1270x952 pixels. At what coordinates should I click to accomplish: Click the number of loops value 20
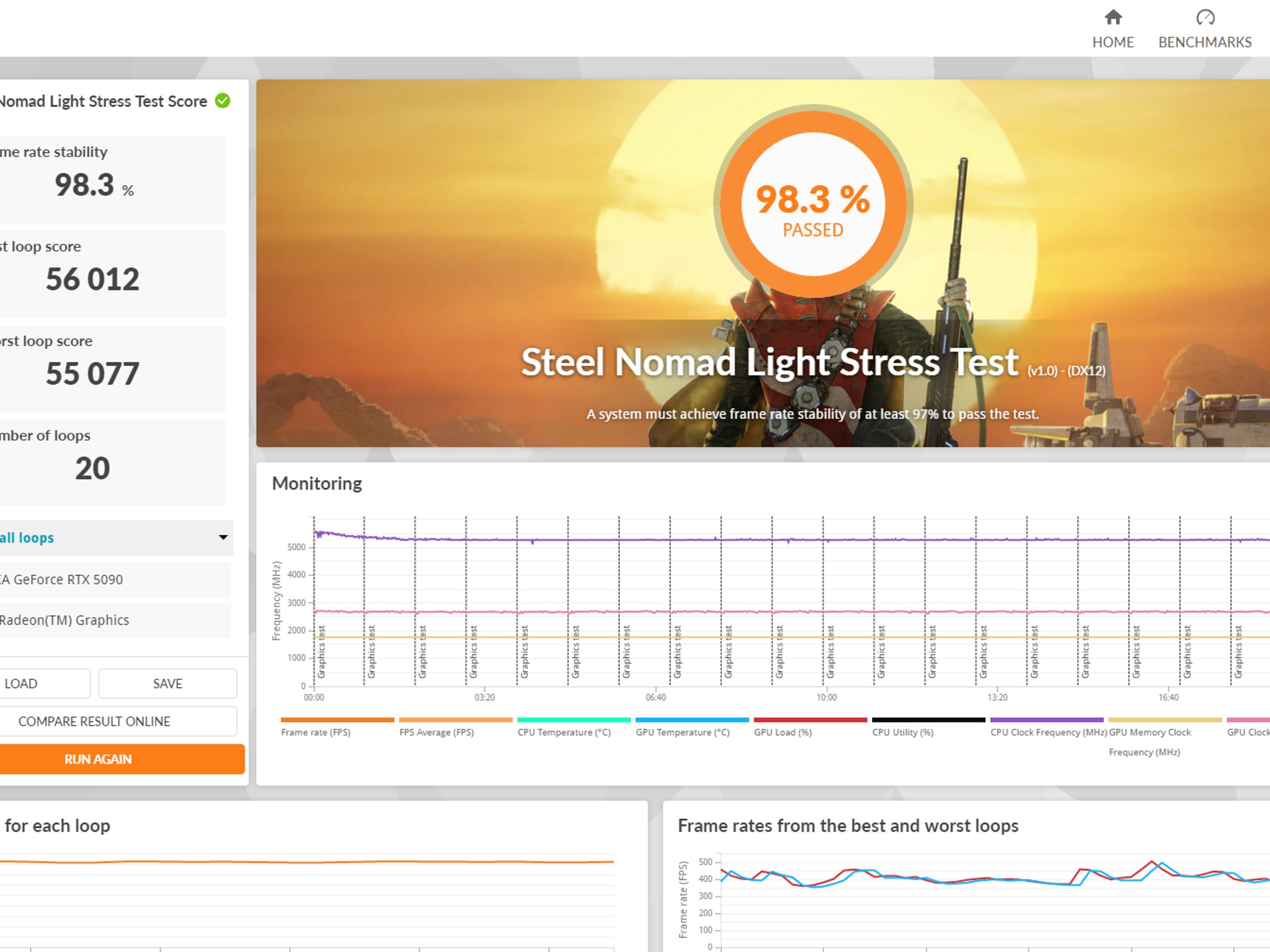pos(92,468)
